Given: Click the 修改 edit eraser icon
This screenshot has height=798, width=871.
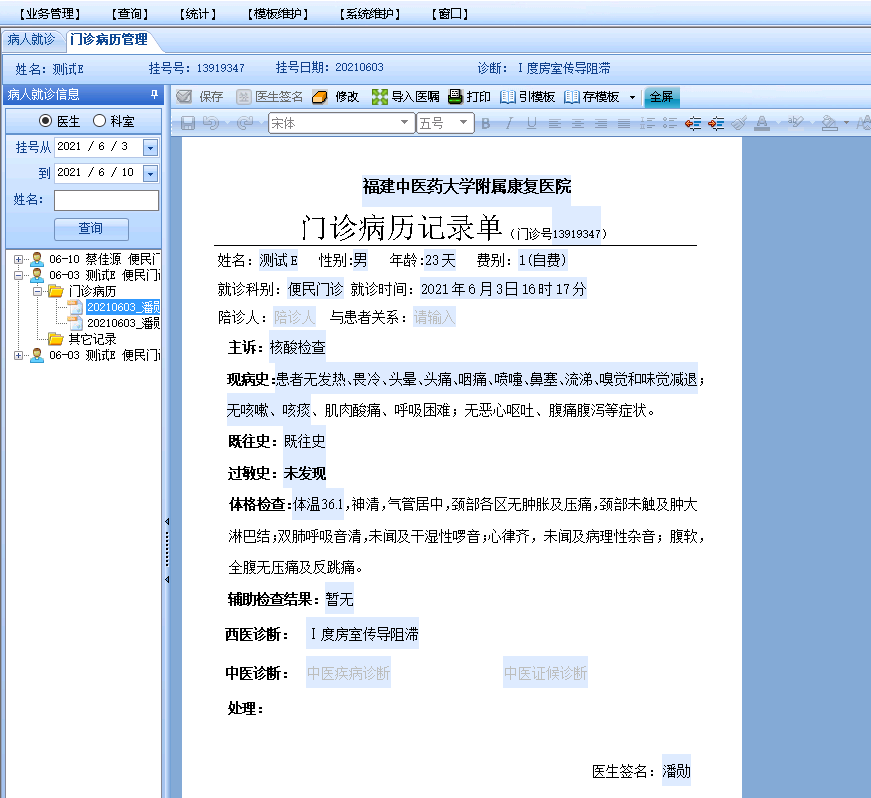Looking at the screenshot, I should [319, 97].
